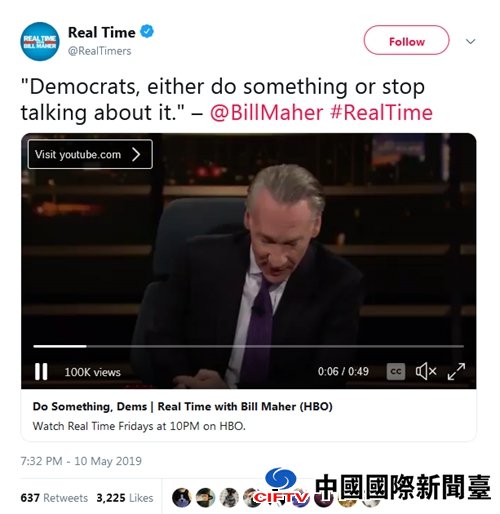Open Do Something, Dems video title
500x514 pixels.
[182, 406]
